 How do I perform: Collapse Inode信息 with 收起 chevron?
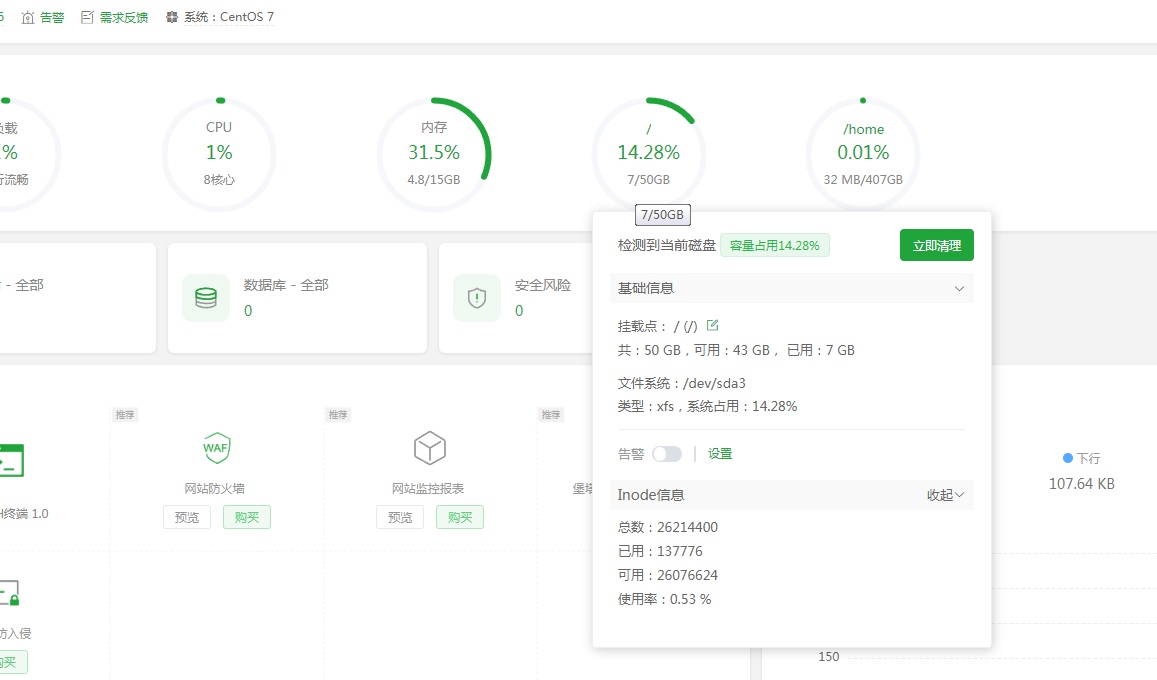click(945, 495)
